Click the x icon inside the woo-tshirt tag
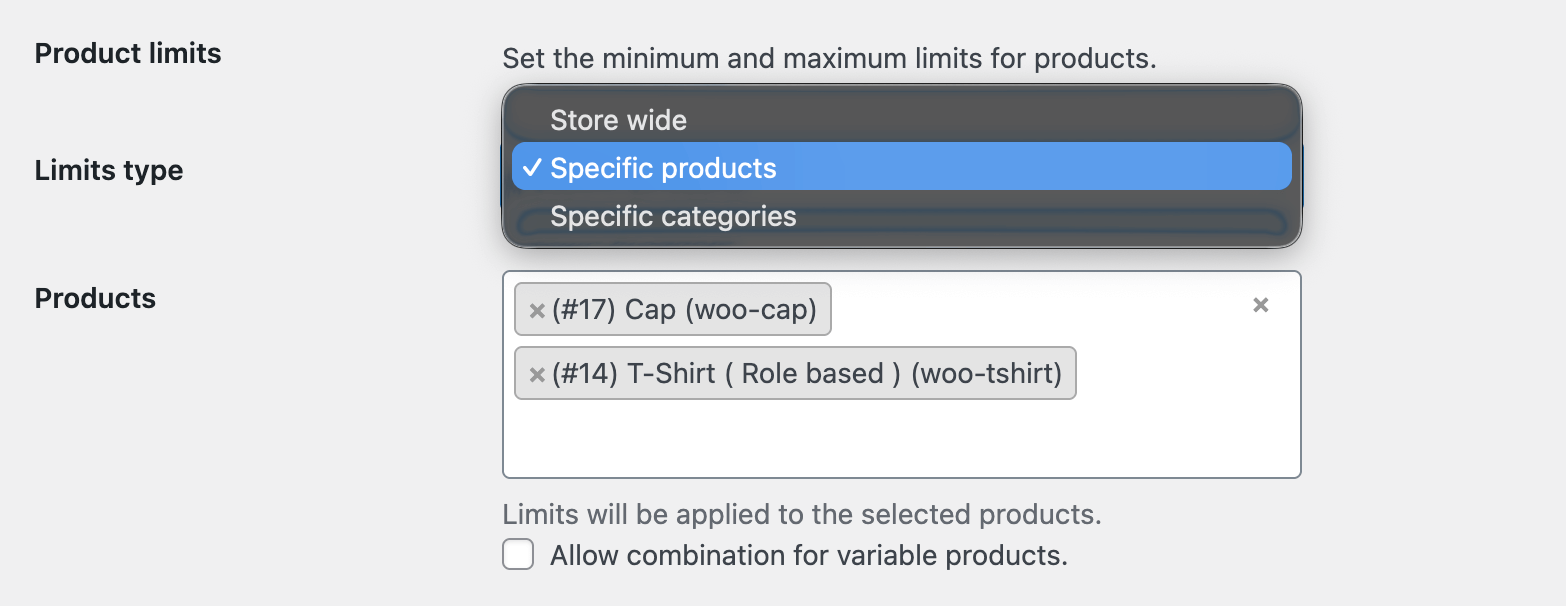The image size is (1566, 606). pyautogui.click(x=536, y=373)
